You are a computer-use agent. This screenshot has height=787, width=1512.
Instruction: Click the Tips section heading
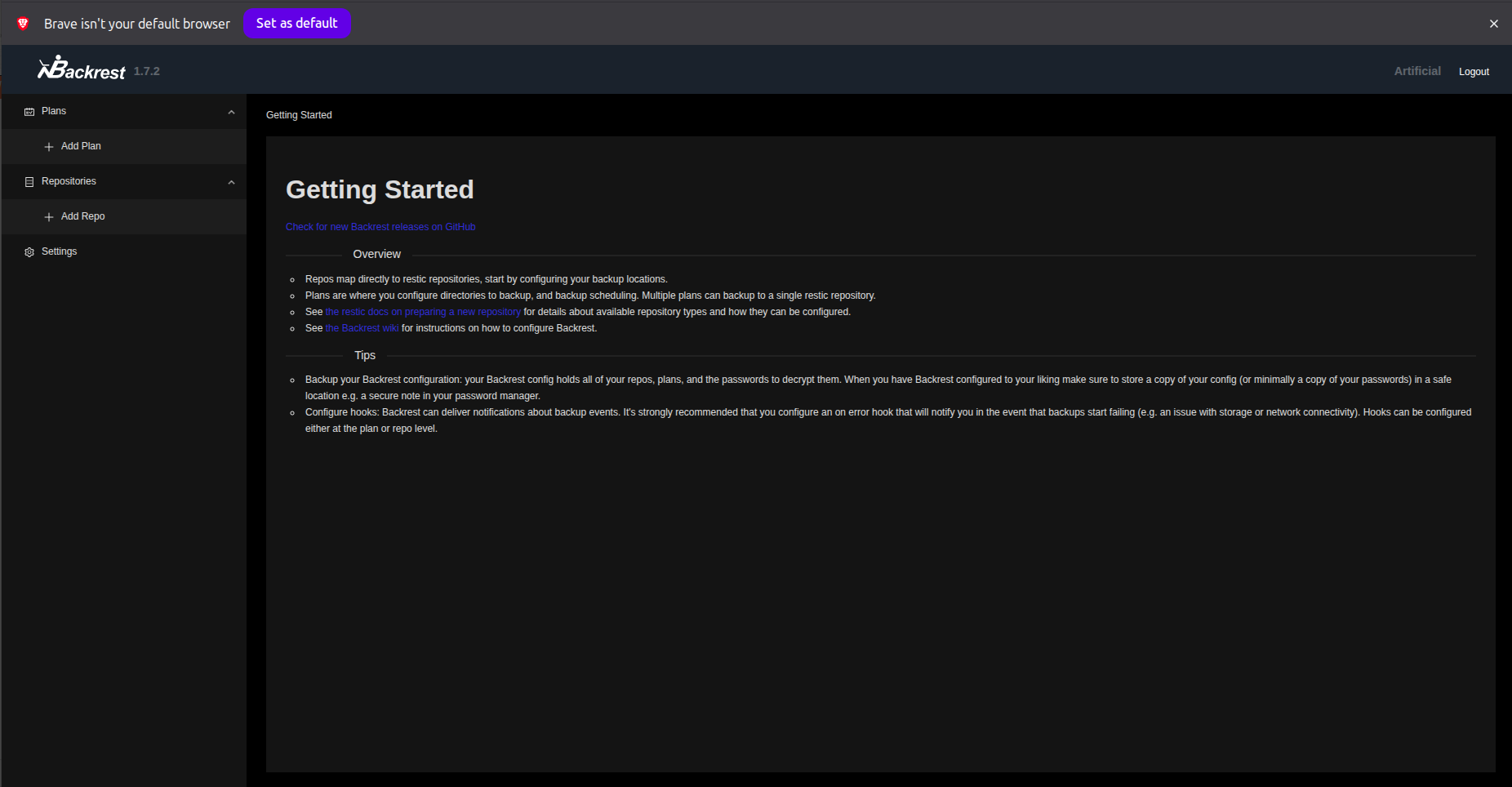point(365,356)
